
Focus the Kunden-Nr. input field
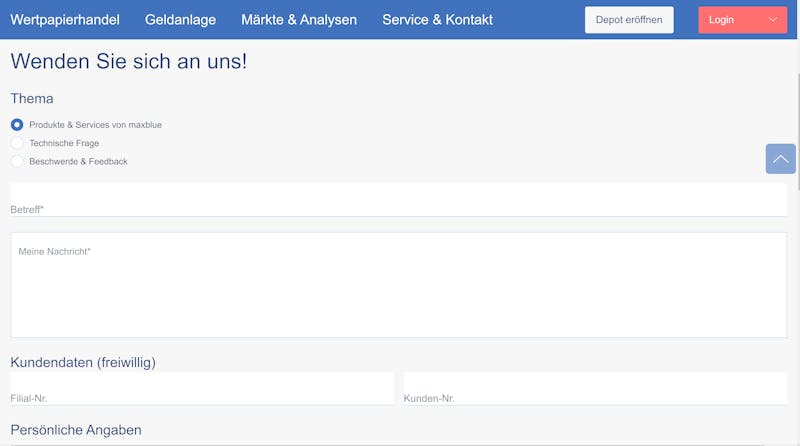pyautogui.click(x=595, y=388)
